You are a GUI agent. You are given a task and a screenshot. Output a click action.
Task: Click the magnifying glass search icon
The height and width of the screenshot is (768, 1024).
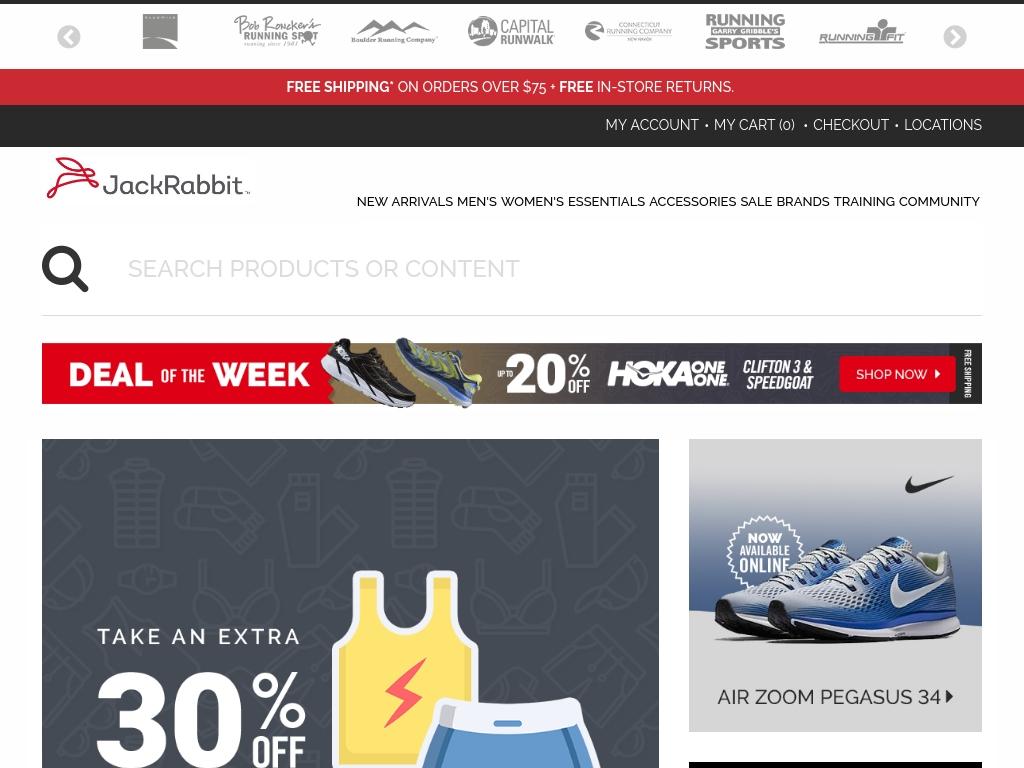pyautogui.click(x=65, y=268)
